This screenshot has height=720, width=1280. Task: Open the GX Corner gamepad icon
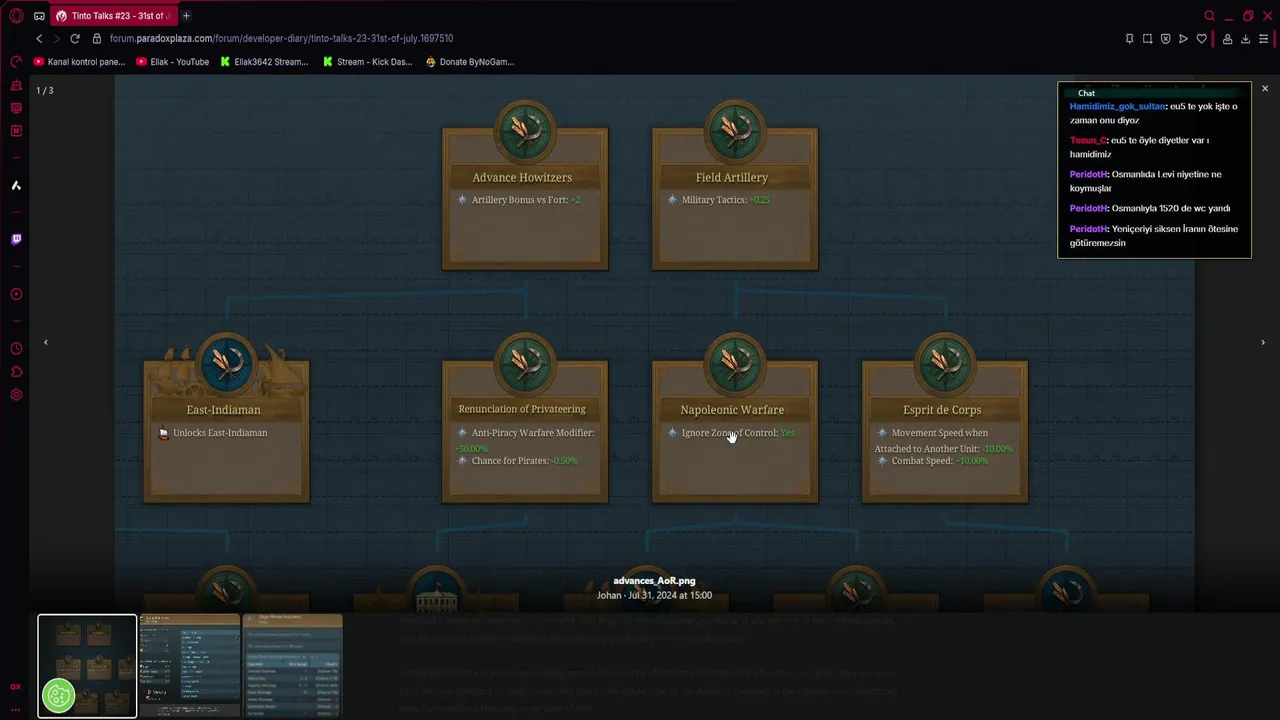pos(39,16)
